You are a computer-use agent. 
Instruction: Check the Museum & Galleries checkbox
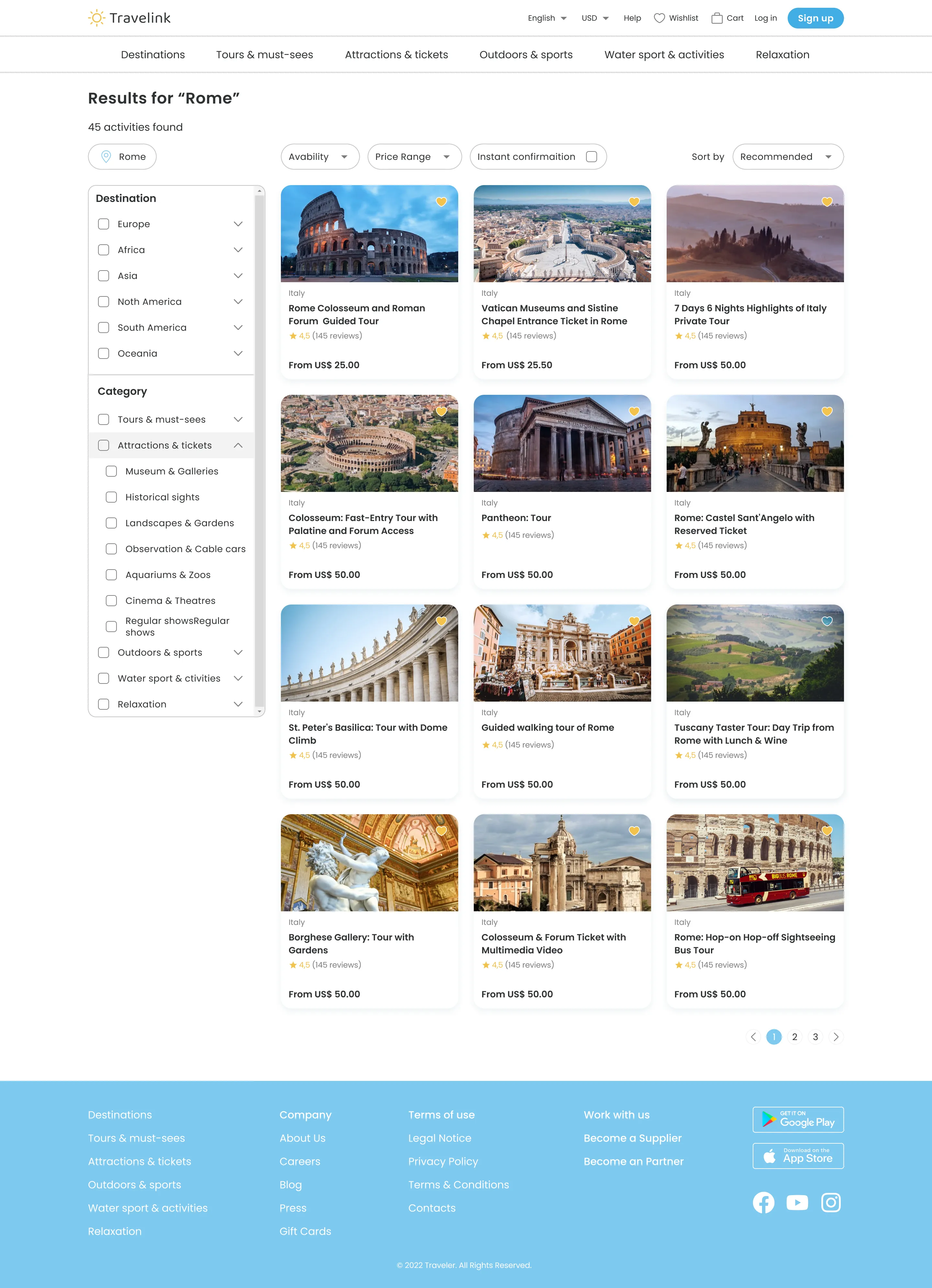111,471
